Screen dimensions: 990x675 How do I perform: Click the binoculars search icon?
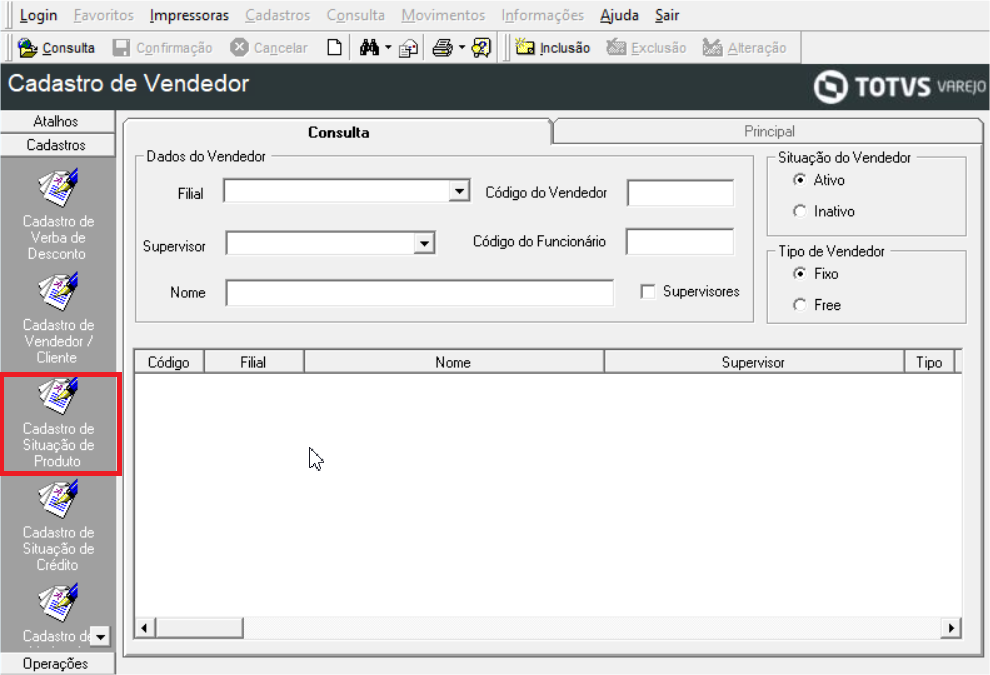click(x=369, y=47)
